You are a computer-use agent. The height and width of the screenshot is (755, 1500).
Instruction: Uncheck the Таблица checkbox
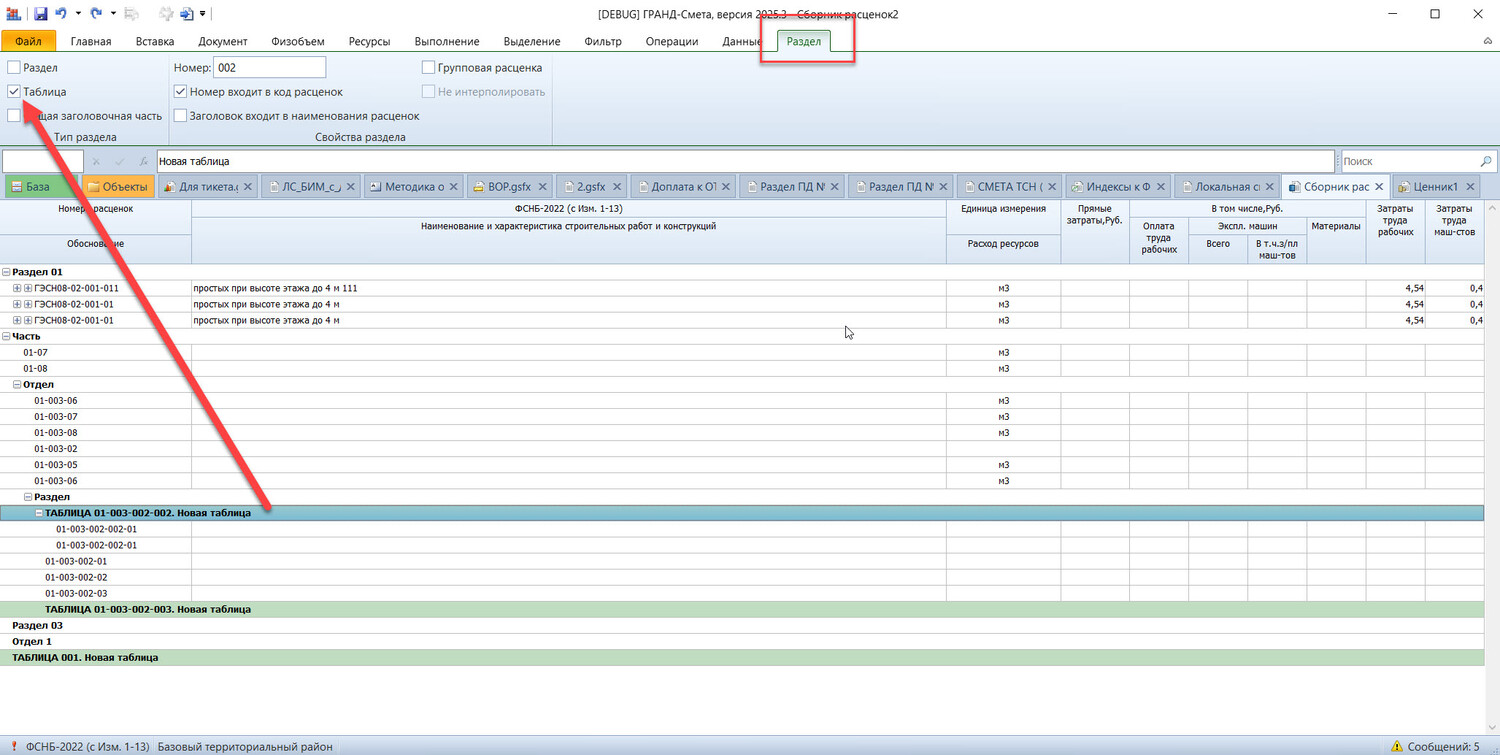coord(14,92)
